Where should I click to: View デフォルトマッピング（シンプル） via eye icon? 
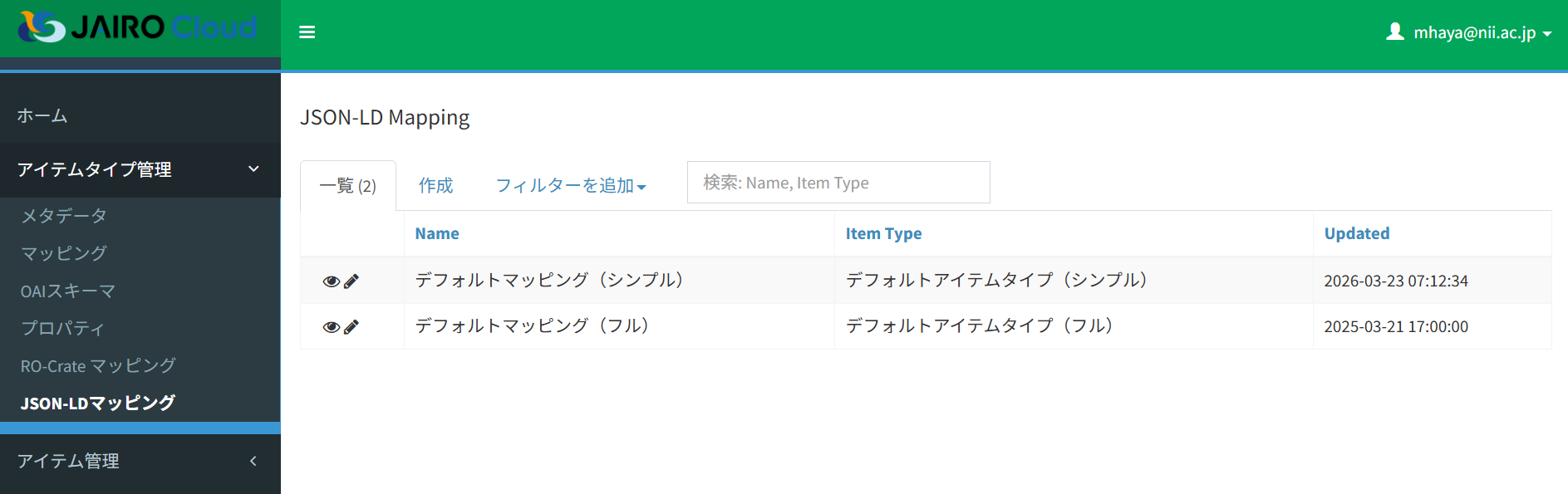pyautogui.click(x=331, y=281)
